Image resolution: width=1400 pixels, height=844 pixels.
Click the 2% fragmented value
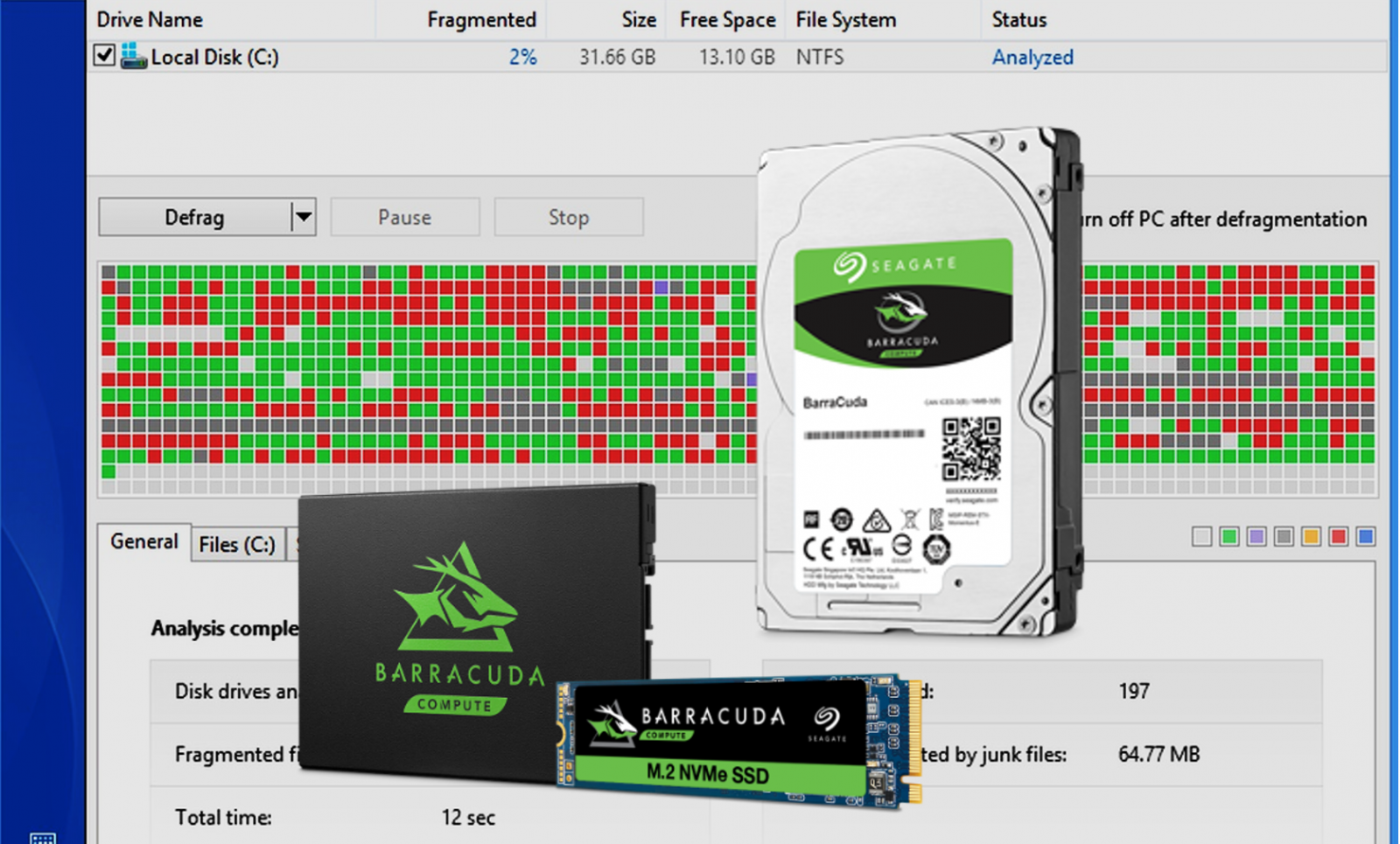(523, 57)
